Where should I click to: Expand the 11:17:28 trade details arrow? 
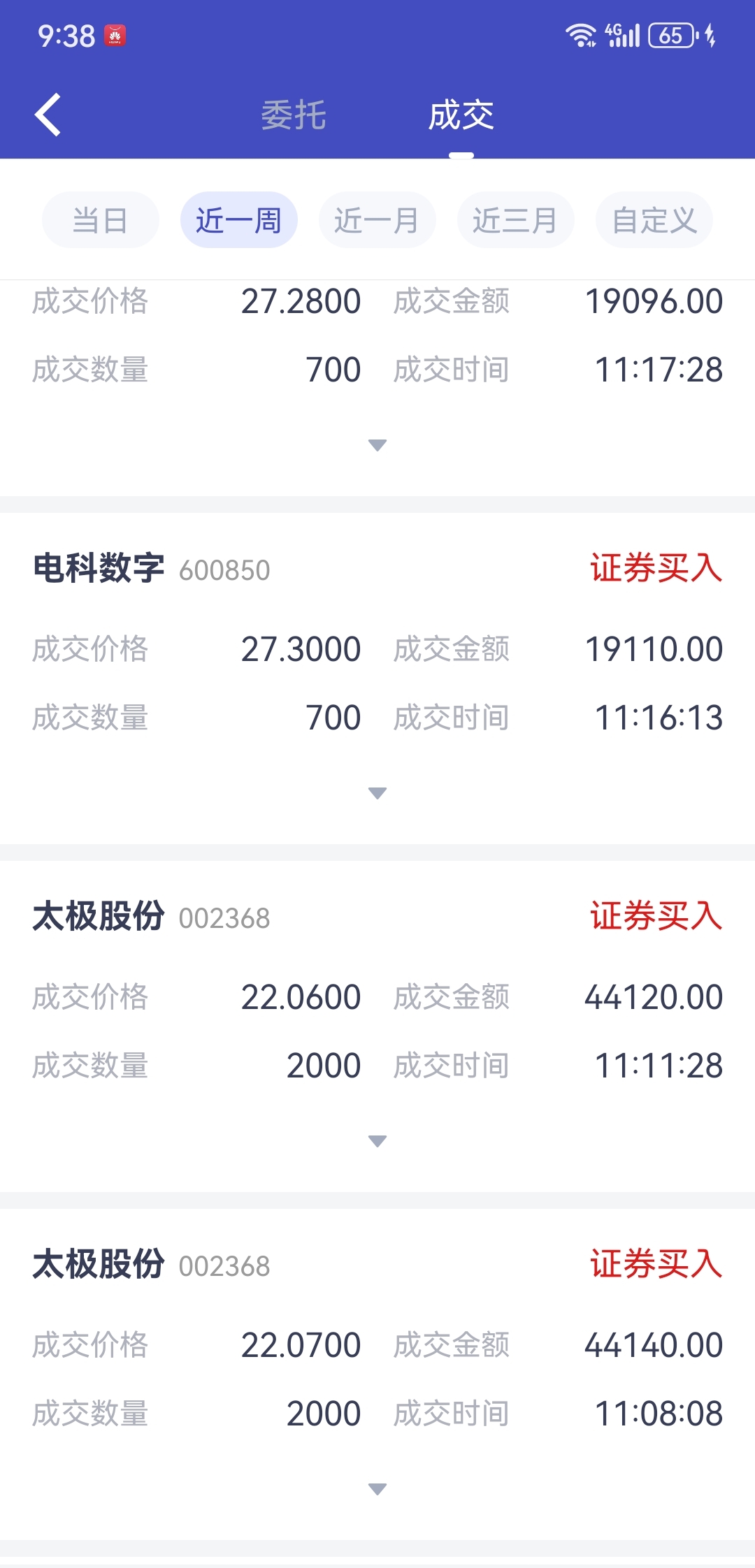[377, 445]
